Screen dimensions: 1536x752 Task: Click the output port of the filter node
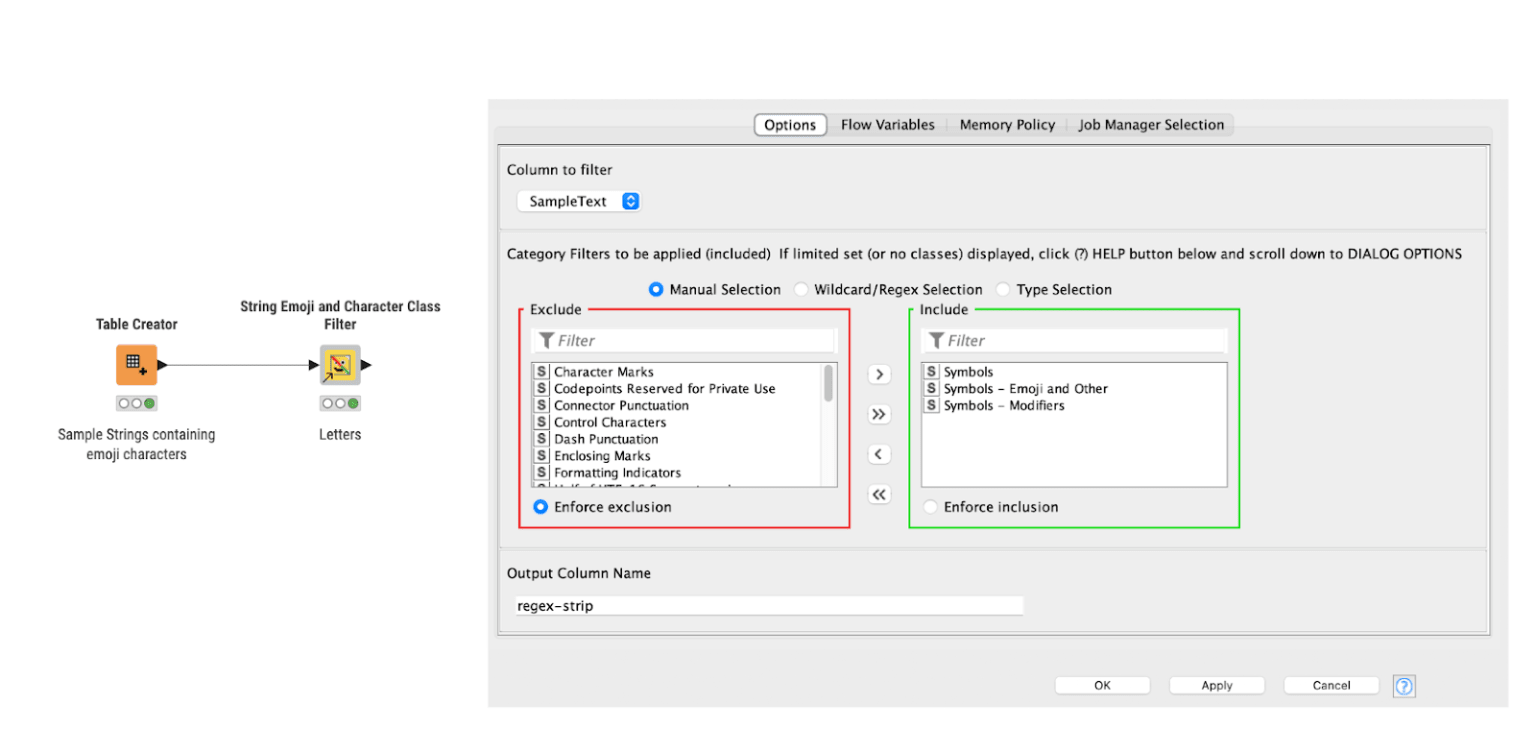pos(366,365)
